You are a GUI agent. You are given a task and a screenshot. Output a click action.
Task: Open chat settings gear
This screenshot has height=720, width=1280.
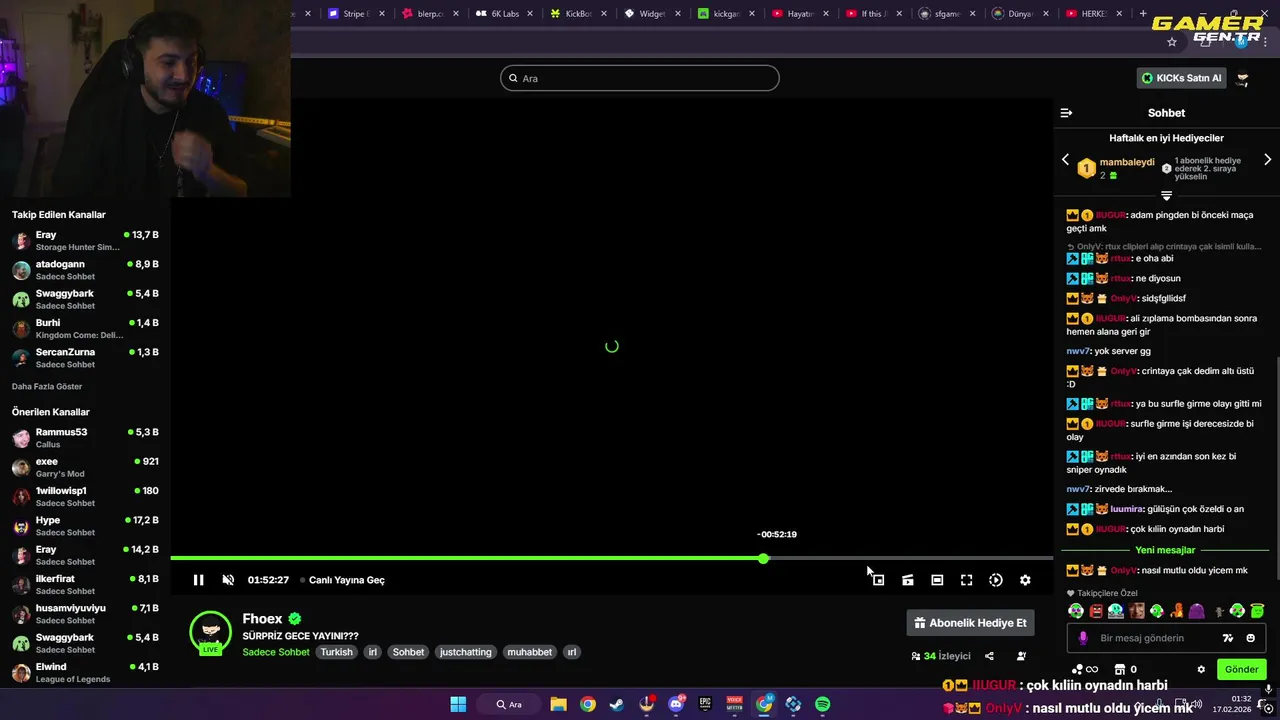(x=1201, y=670)
